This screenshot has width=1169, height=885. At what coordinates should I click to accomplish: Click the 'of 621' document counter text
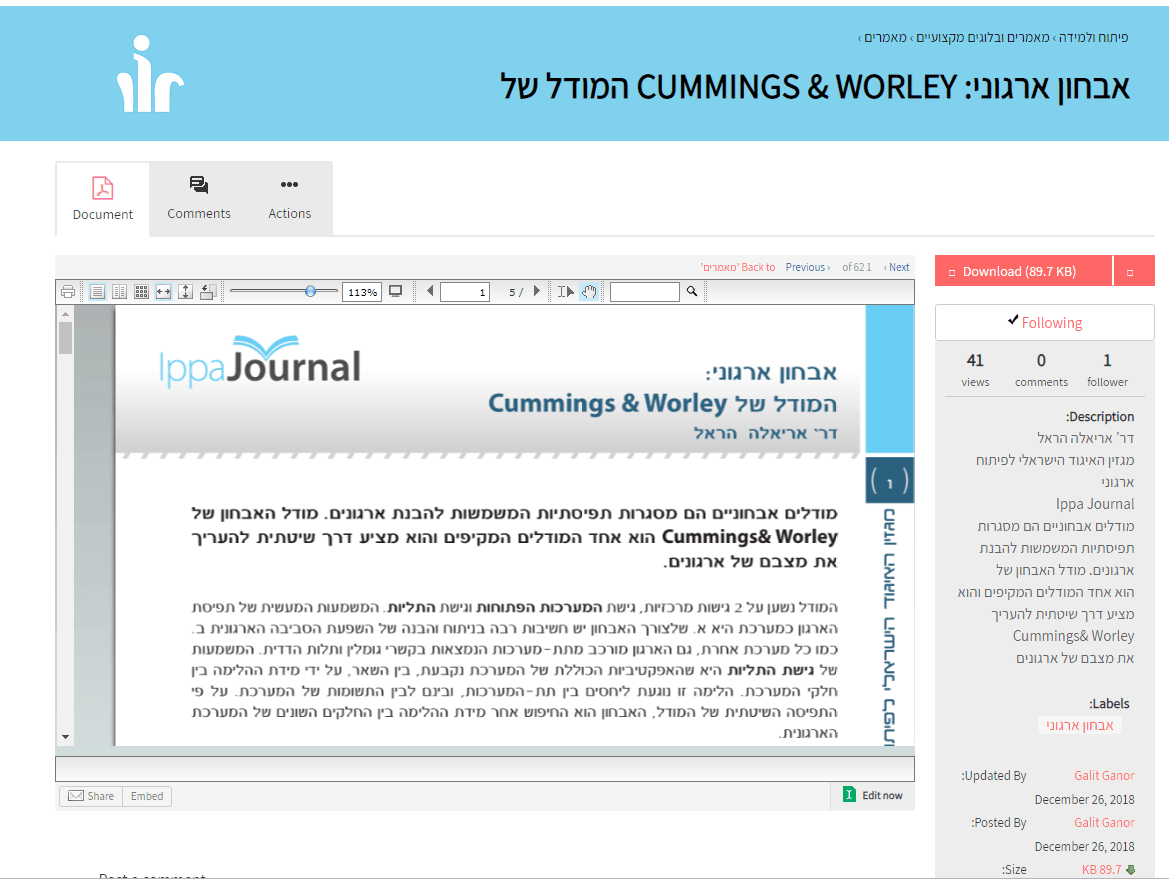(x=857, y=267)
